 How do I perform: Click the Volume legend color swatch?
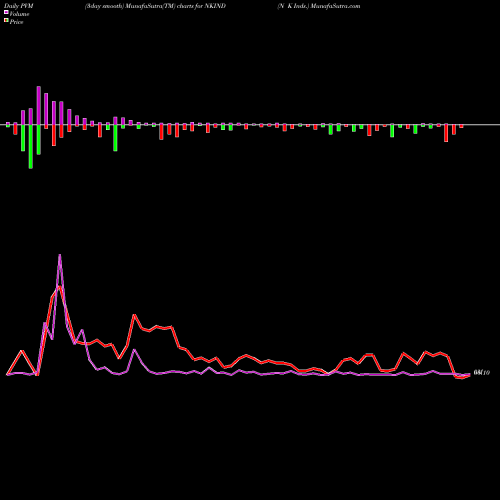click(6, 12)
